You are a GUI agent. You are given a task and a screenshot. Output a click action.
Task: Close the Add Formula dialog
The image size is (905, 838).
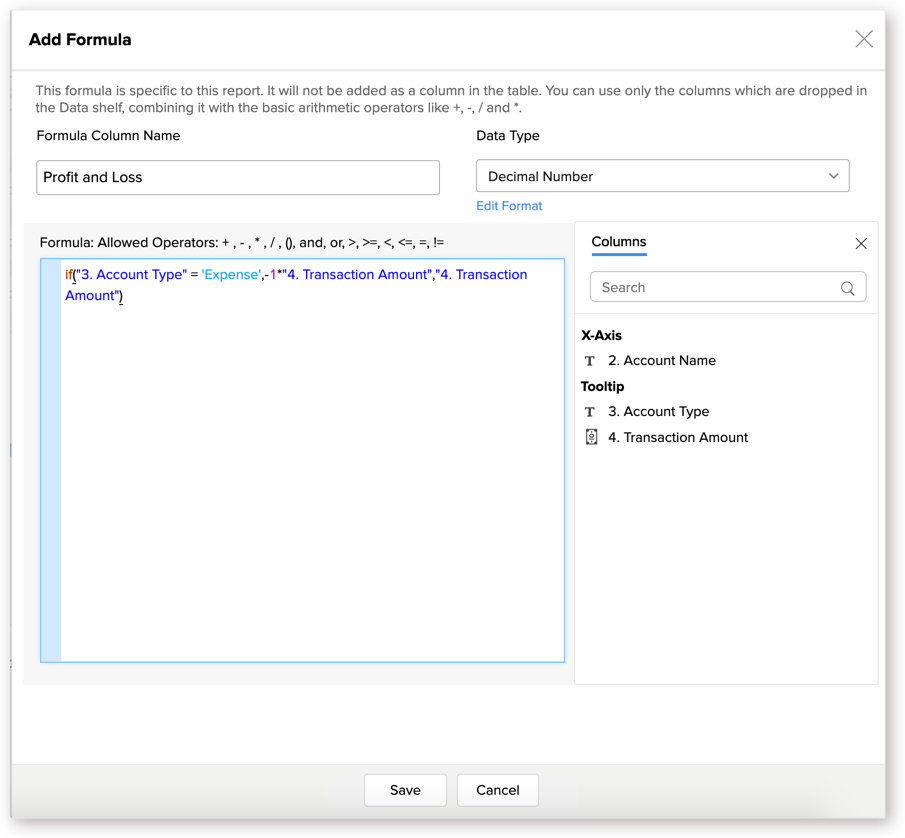coord(864,39)
